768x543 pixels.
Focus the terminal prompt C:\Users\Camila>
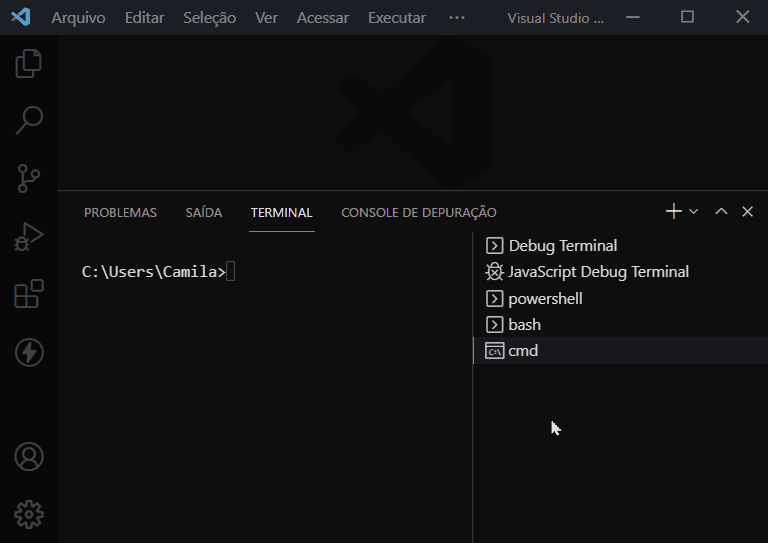coord(154,272)
